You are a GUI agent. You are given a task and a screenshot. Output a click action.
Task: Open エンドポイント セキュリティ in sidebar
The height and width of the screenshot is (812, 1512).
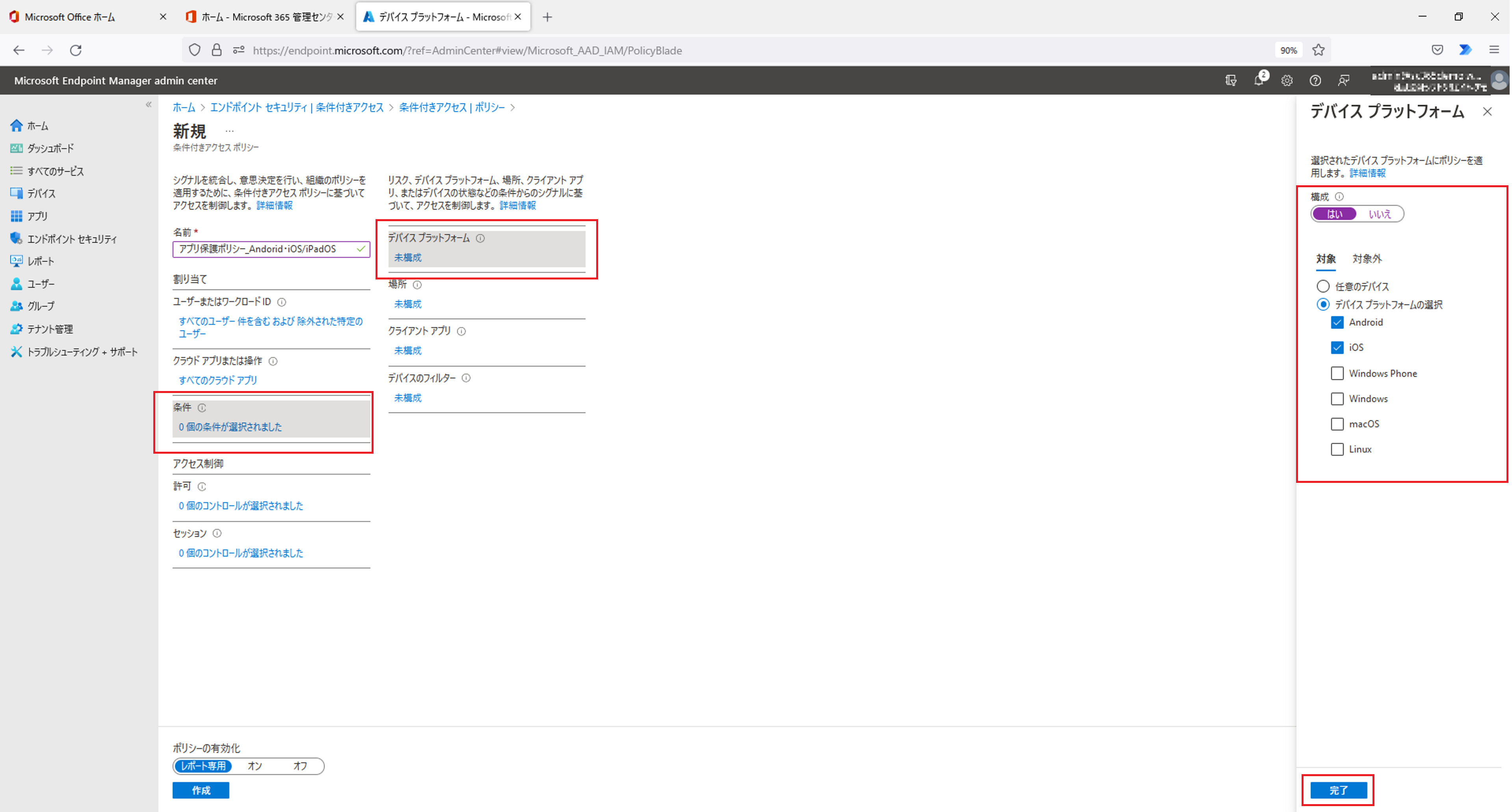(x=72, y=239)
